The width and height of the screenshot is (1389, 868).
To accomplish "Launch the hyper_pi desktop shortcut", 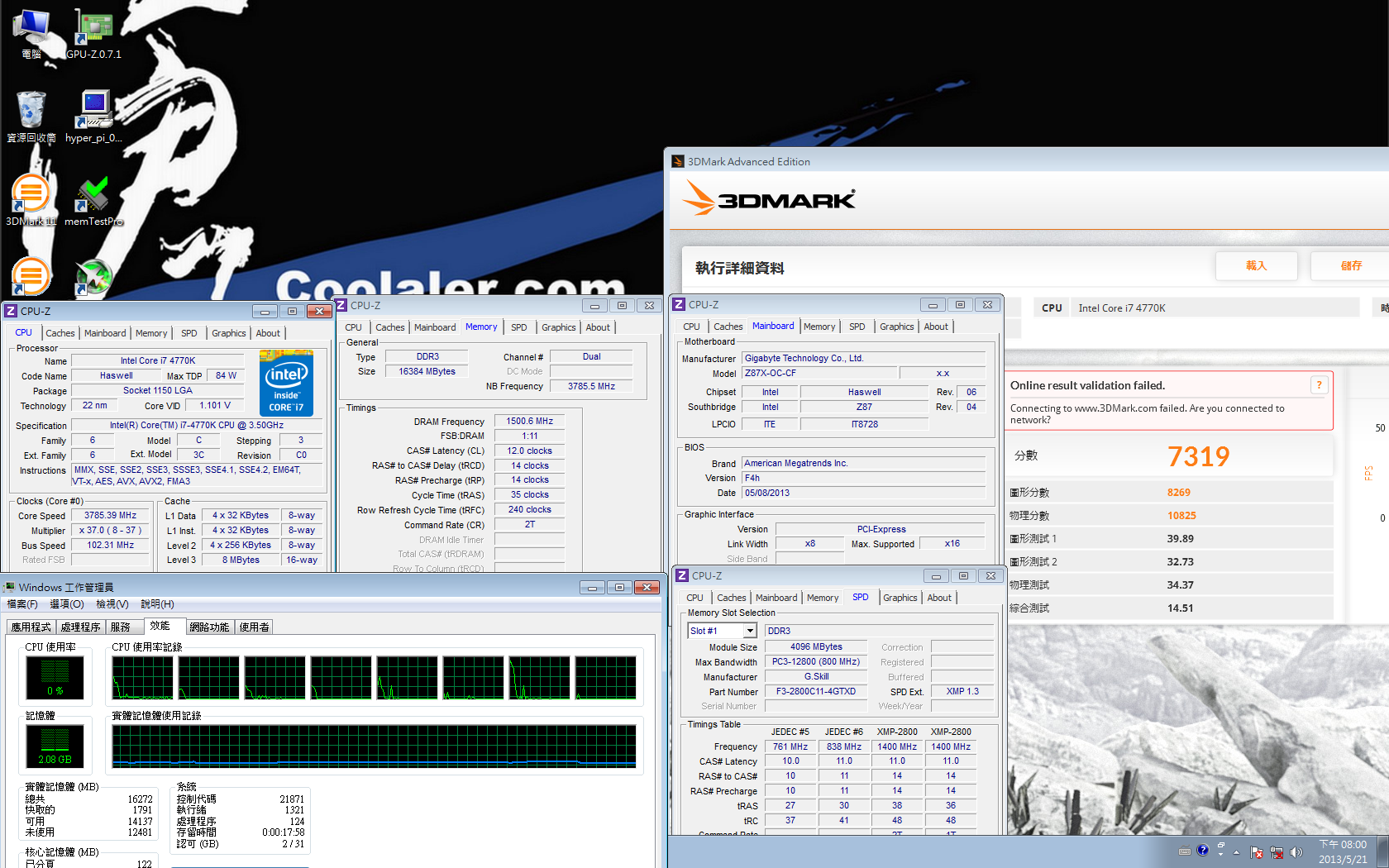I will coord(93,117).
